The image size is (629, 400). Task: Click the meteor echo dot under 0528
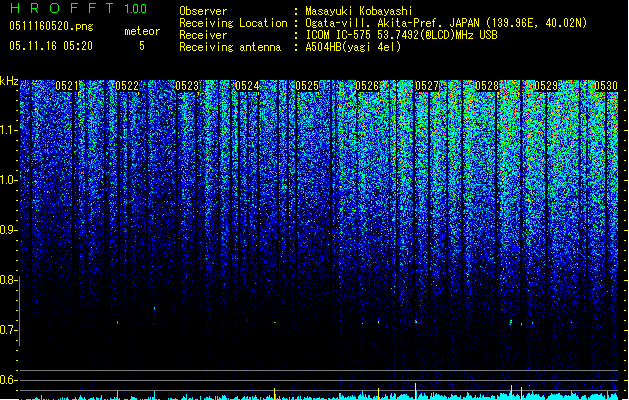(x=511, y=322)
